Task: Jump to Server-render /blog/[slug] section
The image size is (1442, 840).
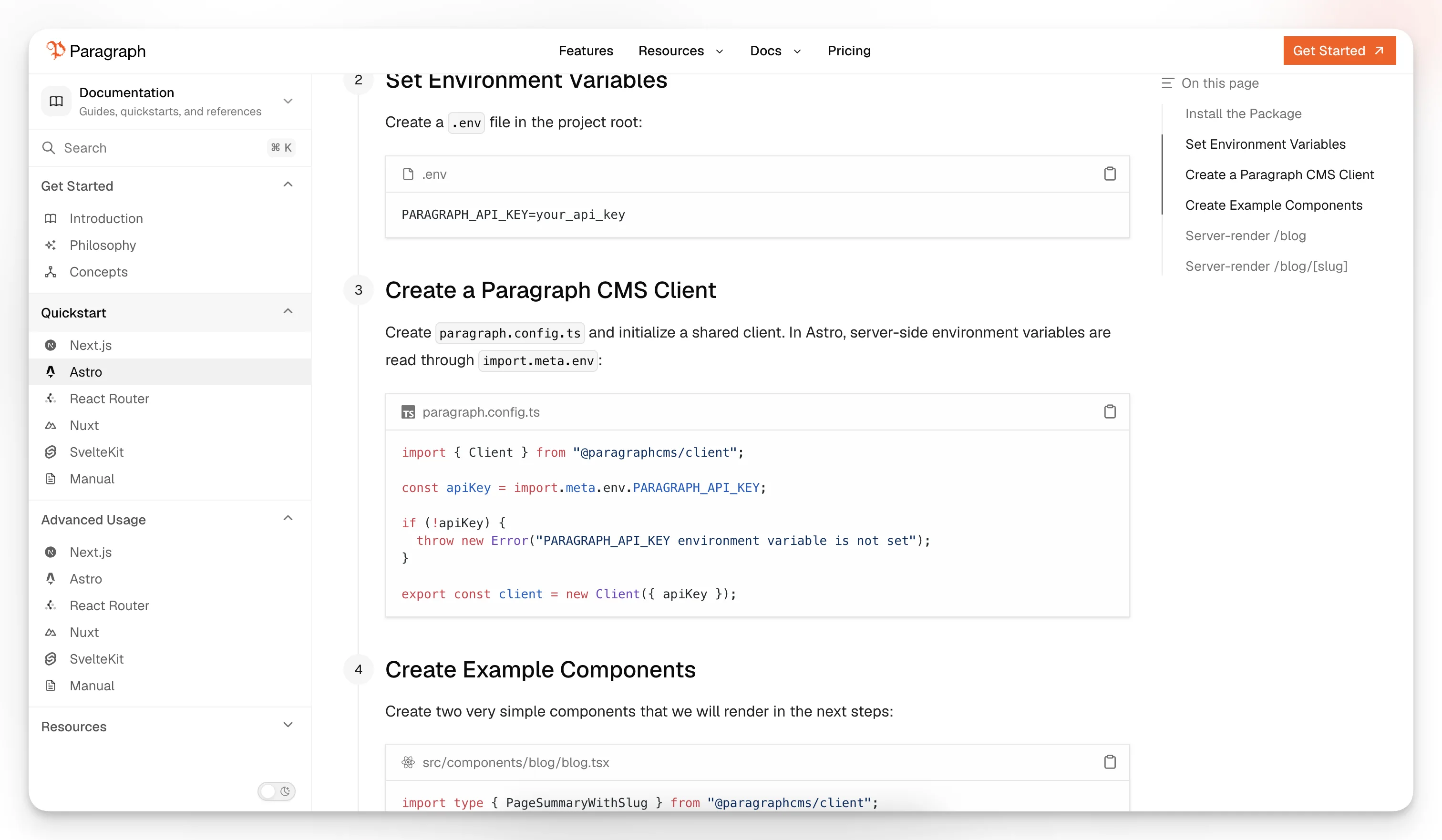Action: pos(1267,266)
